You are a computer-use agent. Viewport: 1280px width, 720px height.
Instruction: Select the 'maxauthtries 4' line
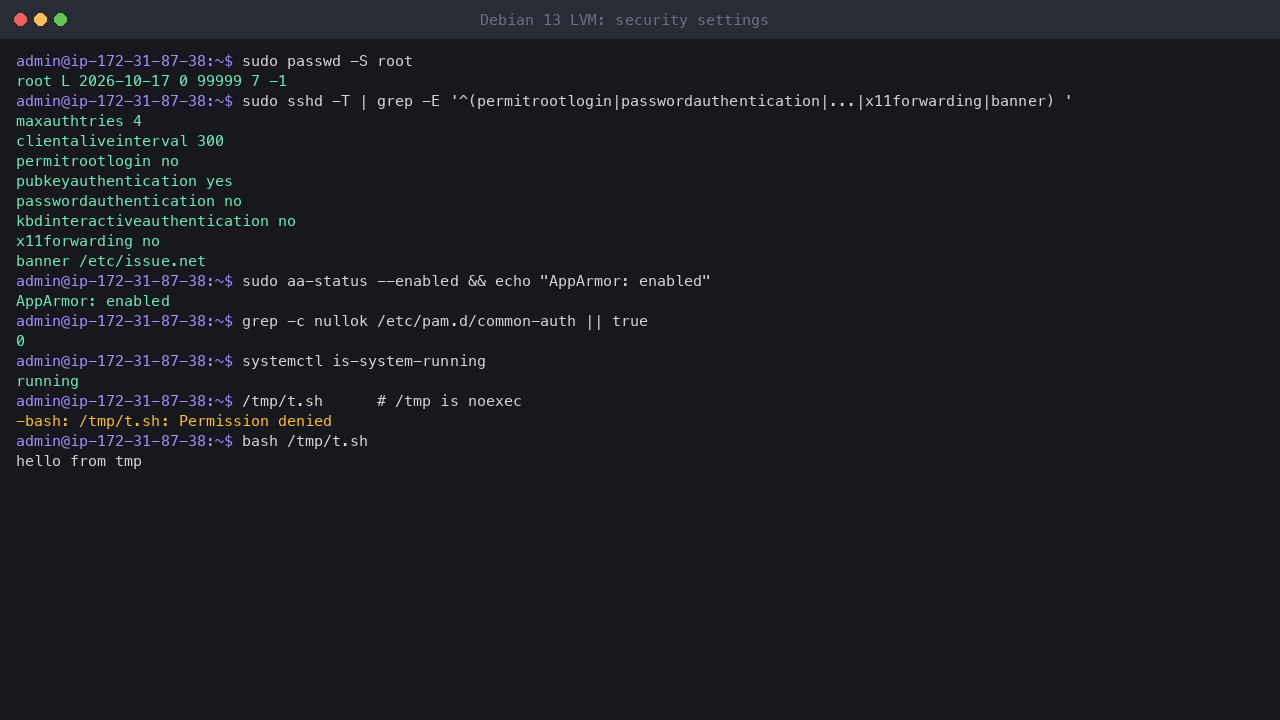pos(79,121)
